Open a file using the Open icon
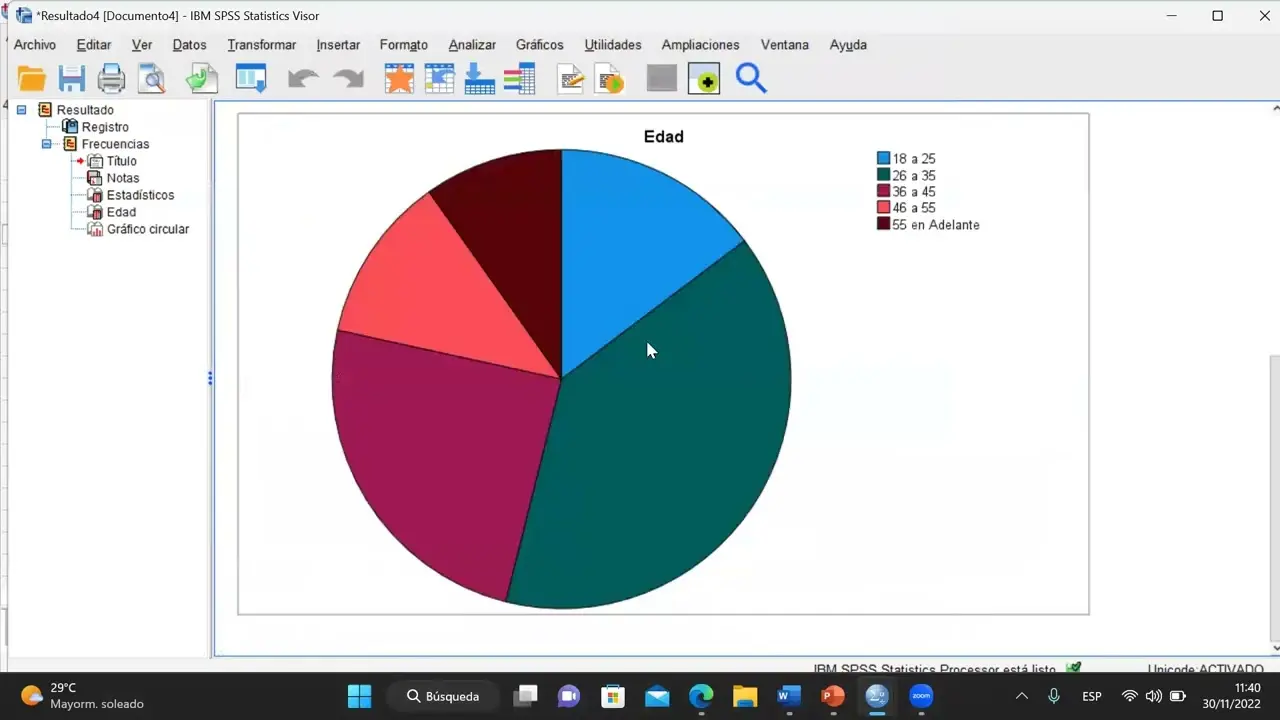This screenshot has height=720, width=1280. point(32,78)
